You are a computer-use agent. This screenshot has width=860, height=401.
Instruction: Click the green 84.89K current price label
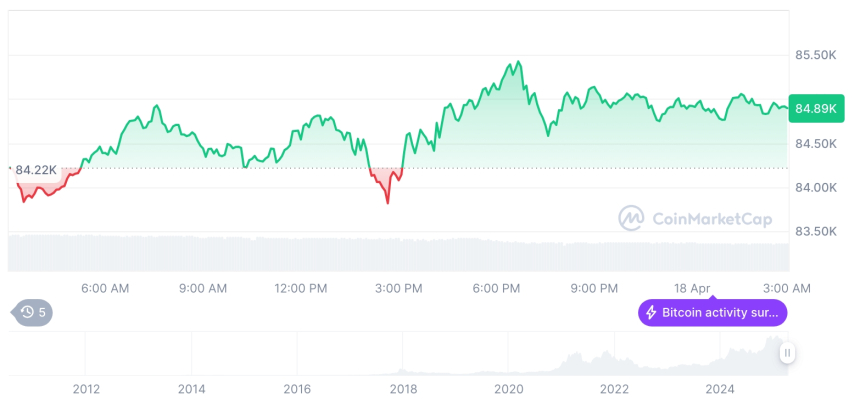[814, 108]
